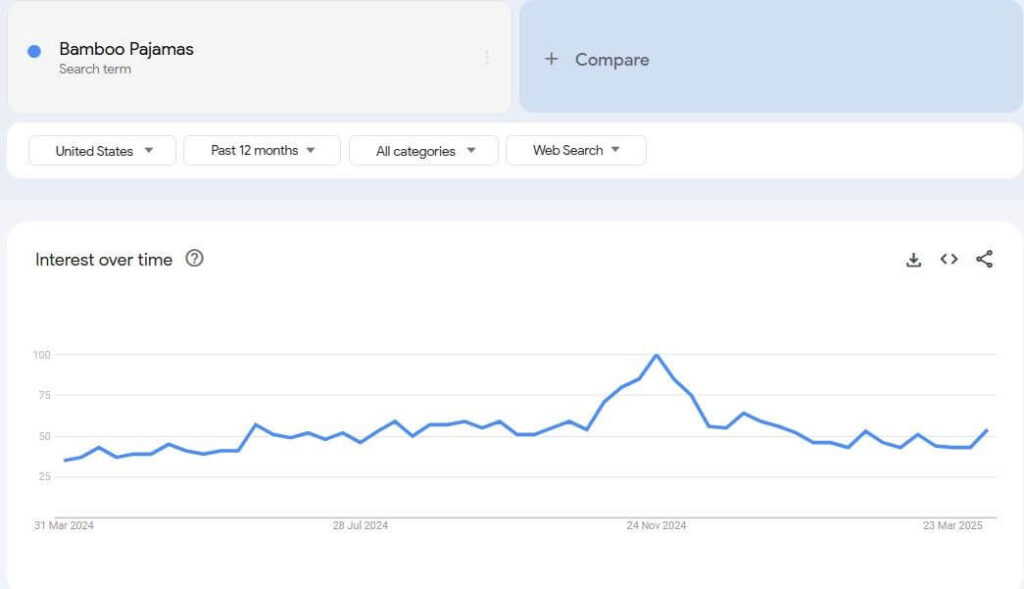Click the Interest over time heading

click(x=104, y=260)
